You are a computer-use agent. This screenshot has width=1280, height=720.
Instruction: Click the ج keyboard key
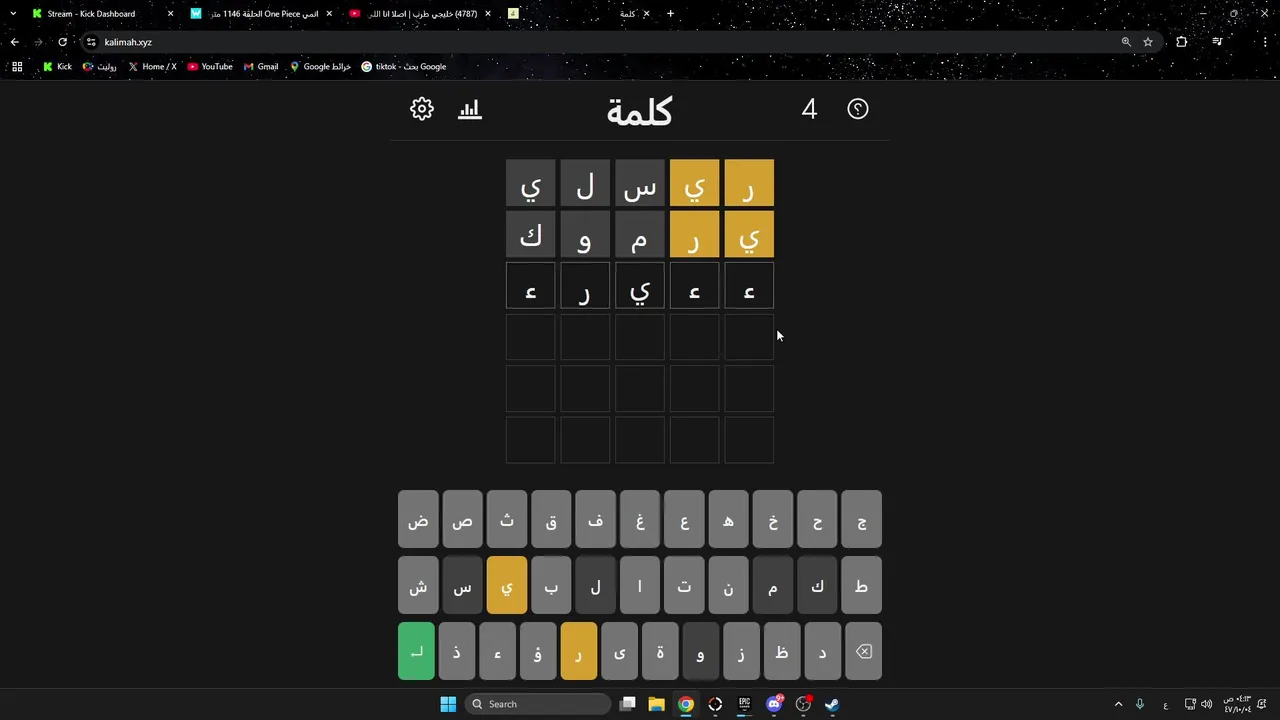862,519
